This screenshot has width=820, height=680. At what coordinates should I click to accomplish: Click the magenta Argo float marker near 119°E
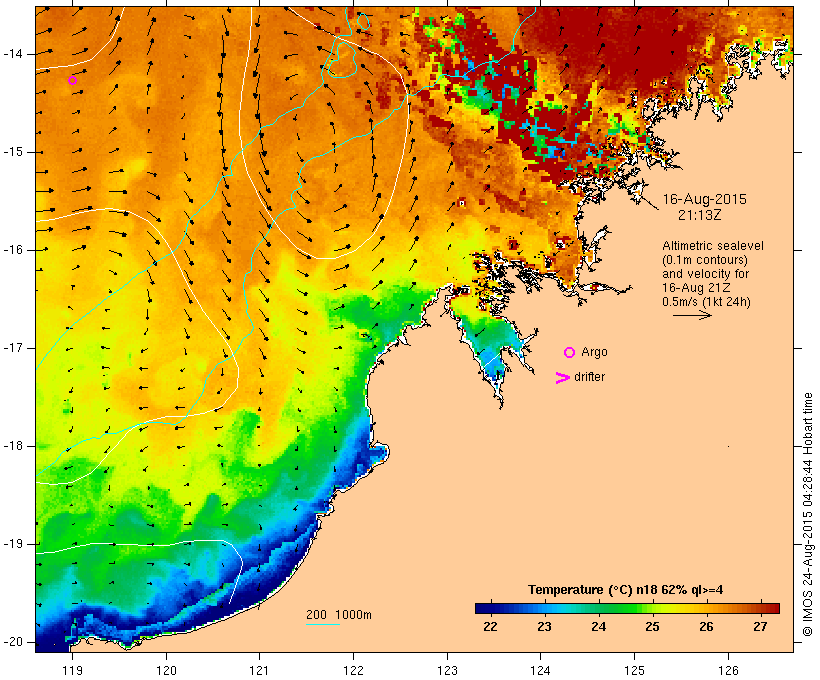72,81
